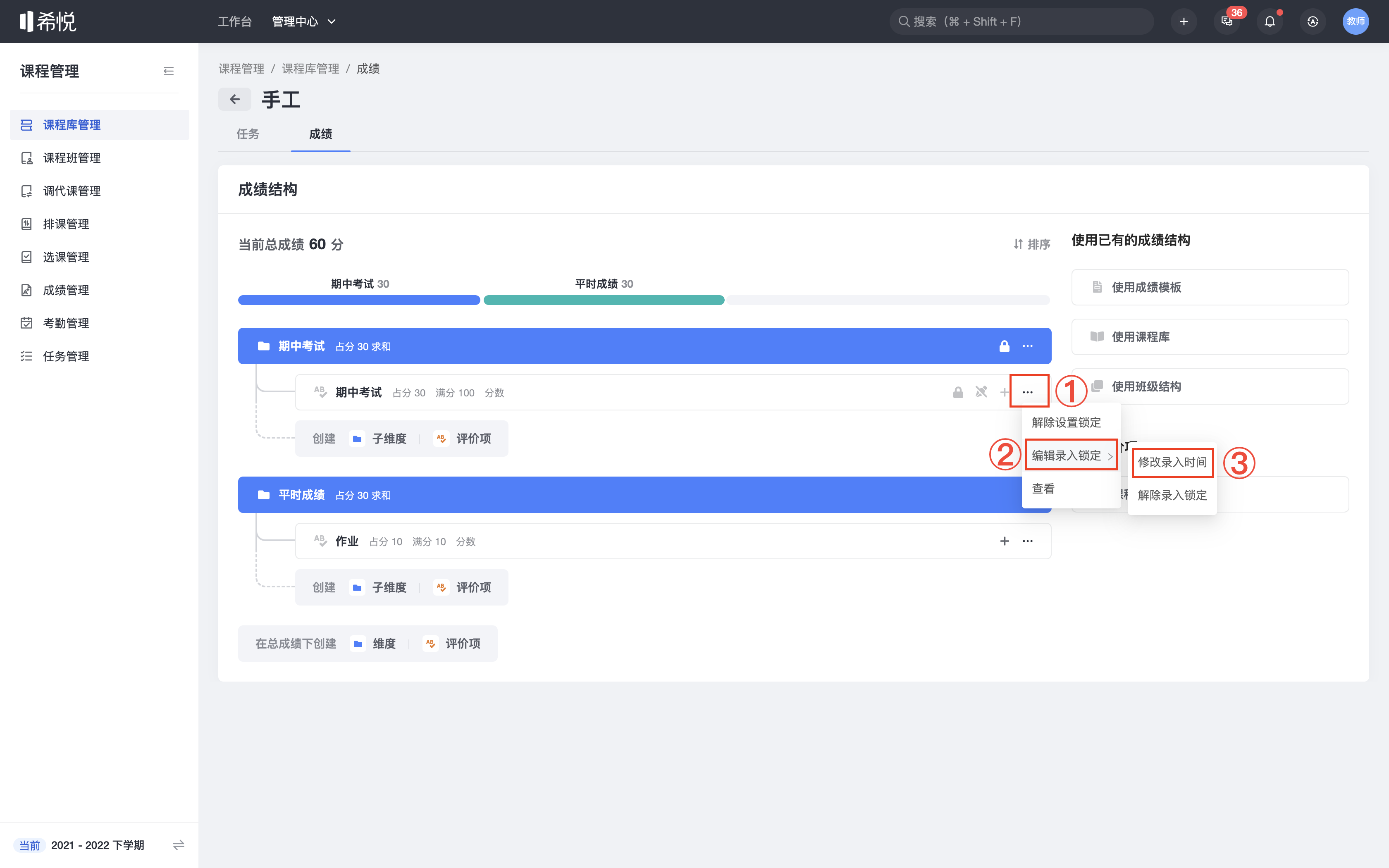
Task: Select 解除录入锁定 in submenu
Action: [1172, 496]
